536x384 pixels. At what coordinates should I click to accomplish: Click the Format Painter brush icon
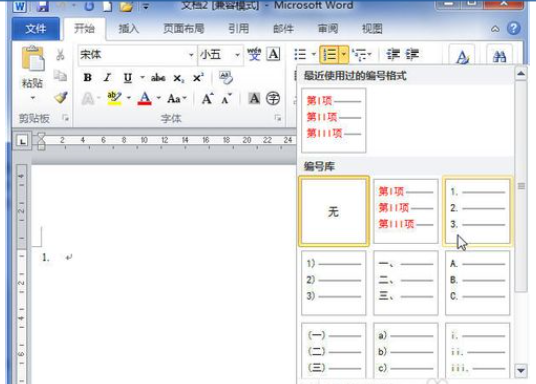pos(61,98)
